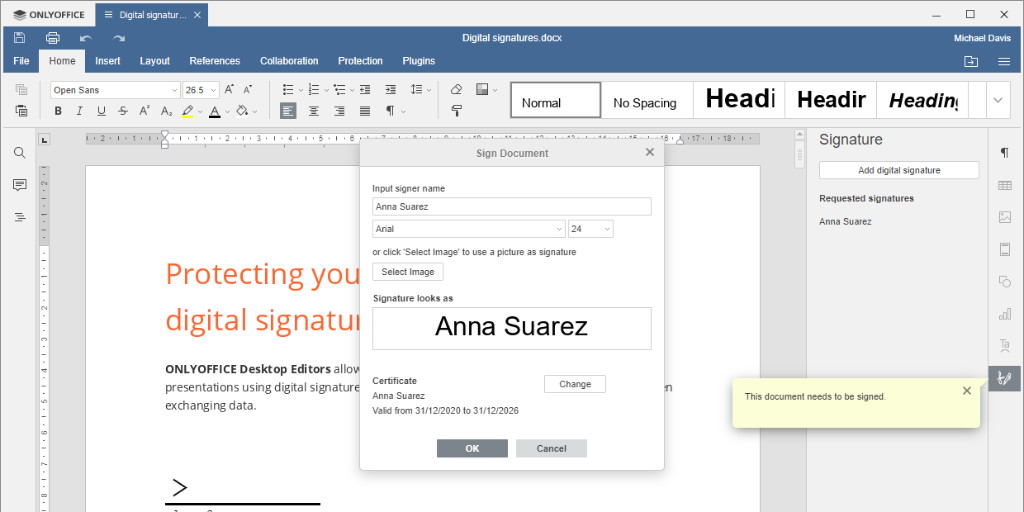Click the Copy style paintbrush icon

[456, 111]
